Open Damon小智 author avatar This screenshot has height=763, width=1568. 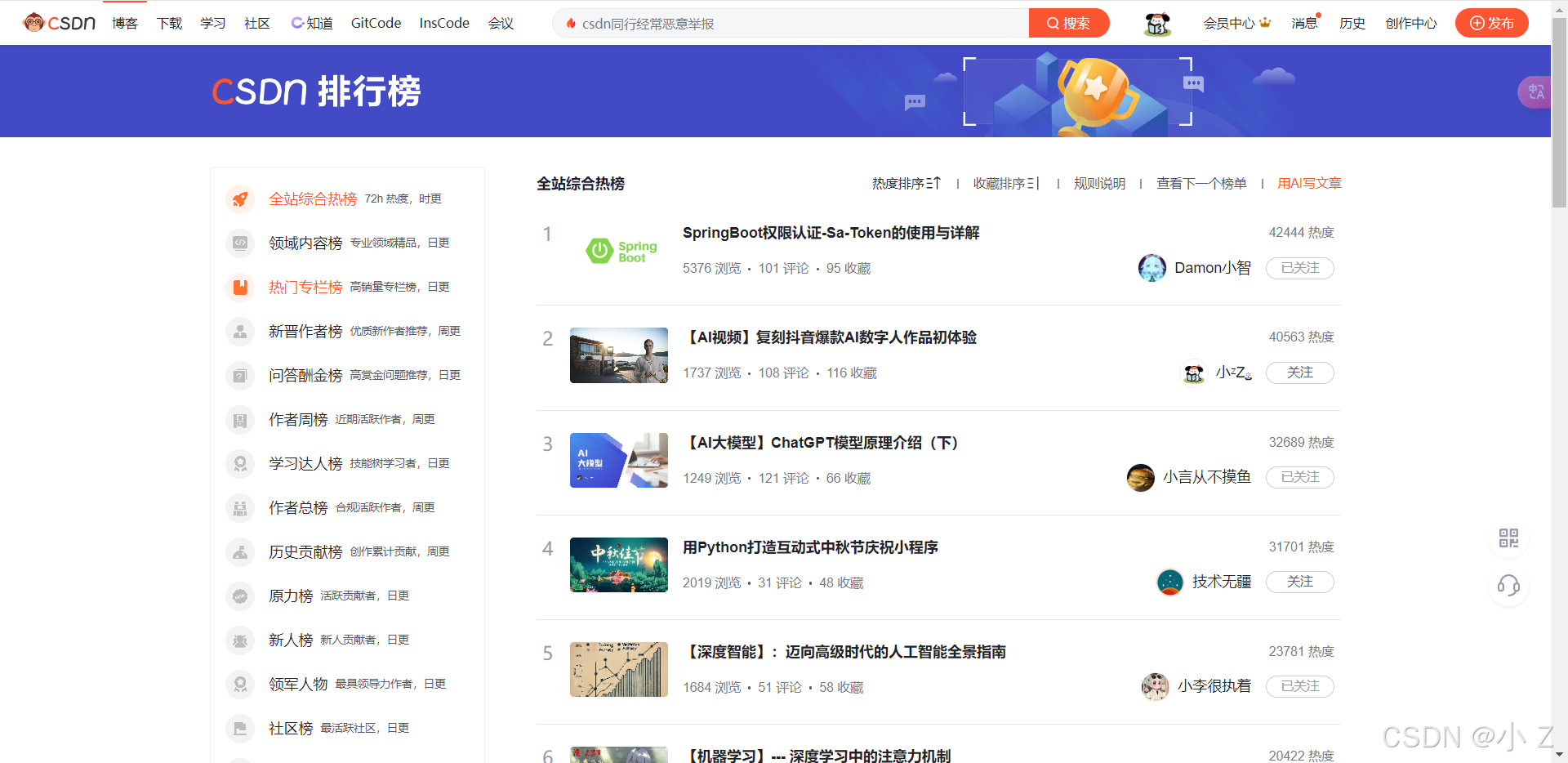coord(1151,268)
